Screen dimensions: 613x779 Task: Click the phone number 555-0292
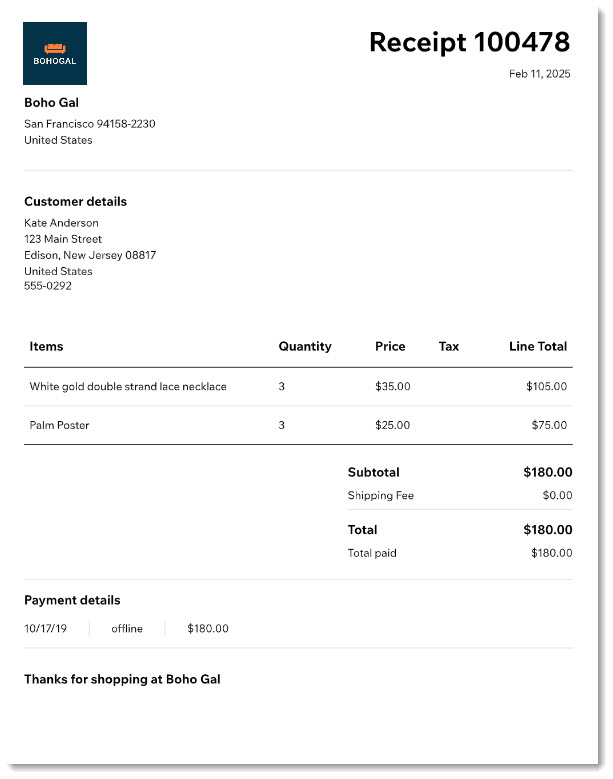tap(48, 286)
